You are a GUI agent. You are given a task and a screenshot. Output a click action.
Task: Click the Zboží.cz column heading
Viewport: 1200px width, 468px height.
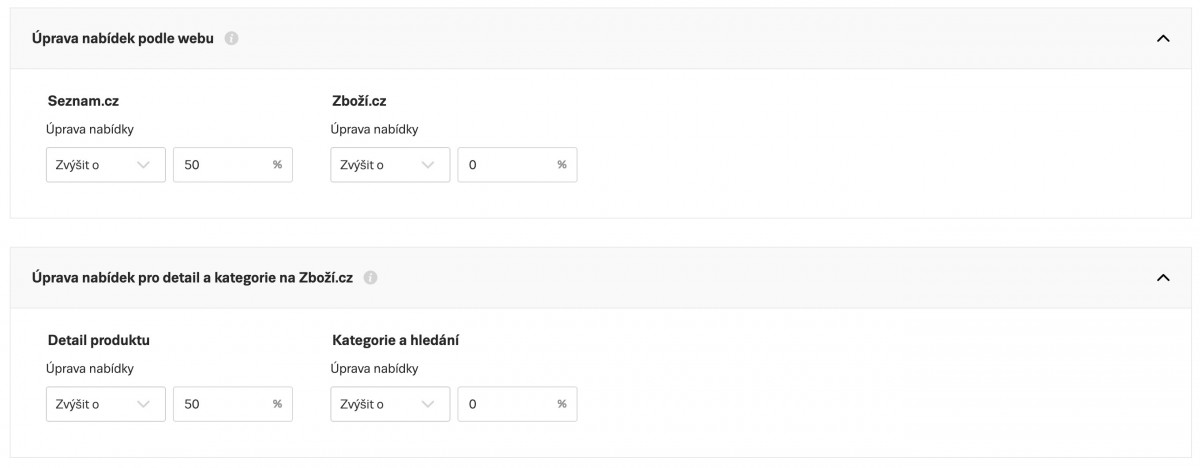(359, 101)
